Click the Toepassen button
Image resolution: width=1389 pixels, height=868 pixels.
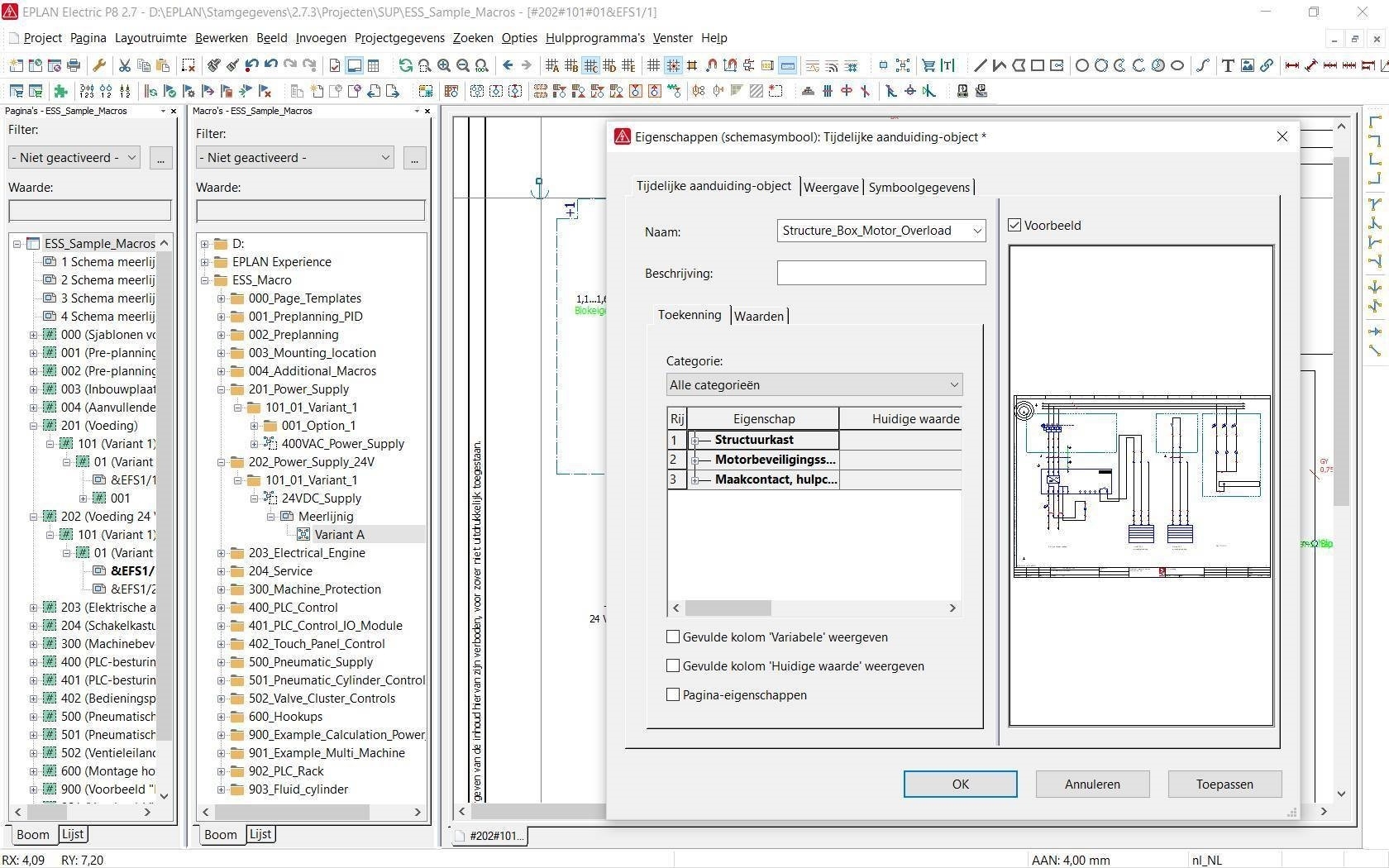(1224, 784)
